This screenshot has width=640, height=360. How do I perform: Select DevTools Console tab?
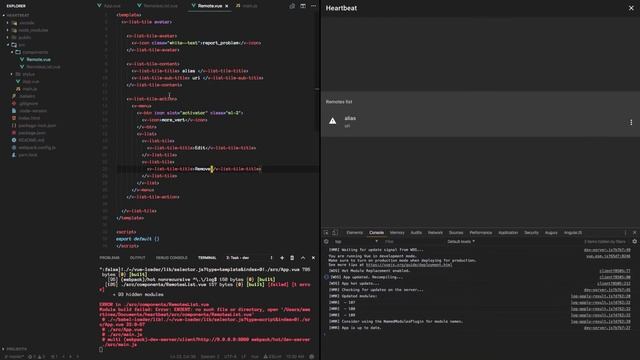(376, 233)
